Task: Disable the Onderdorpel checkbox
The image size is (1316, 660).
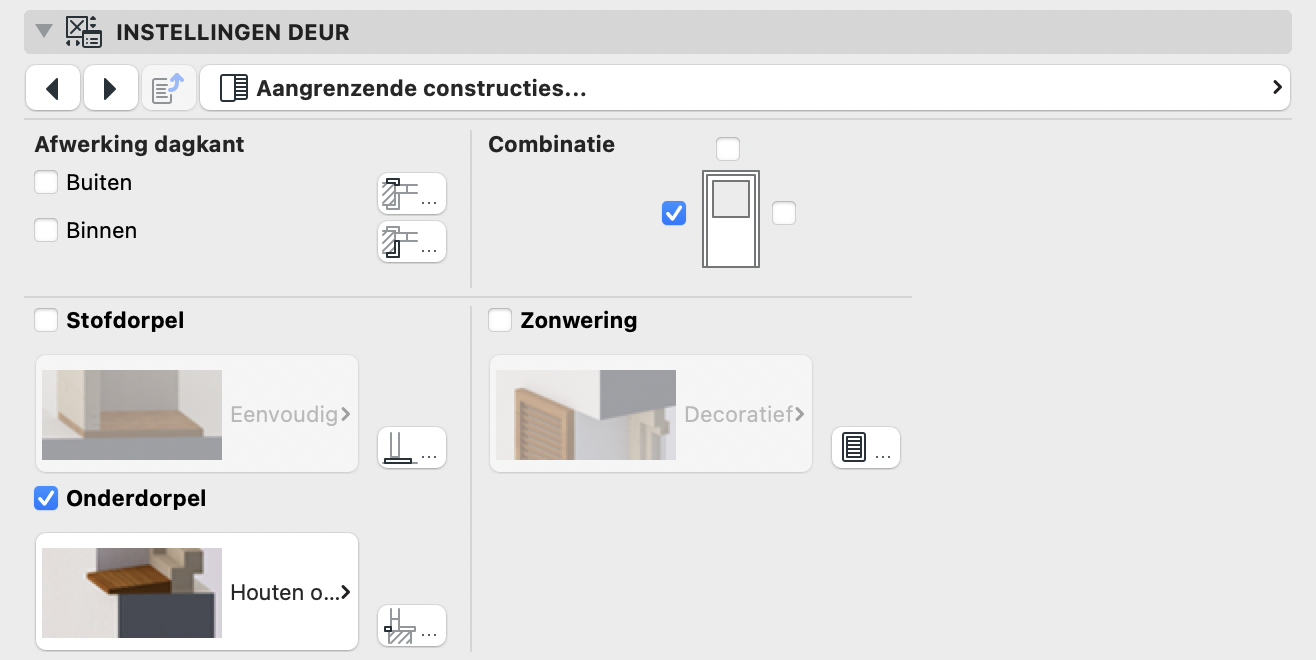Action: point(46,497)
